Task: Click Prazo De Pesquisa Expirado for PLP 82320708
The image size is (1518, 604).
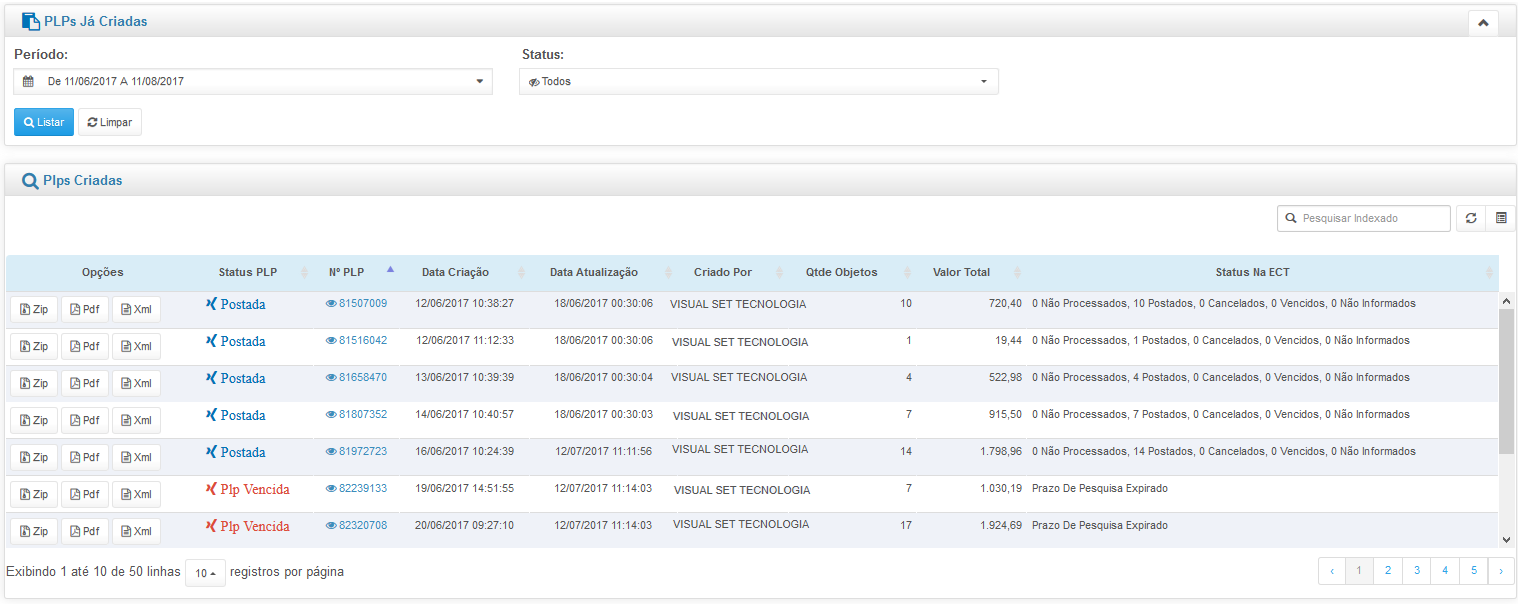Action: point(1099,525)
